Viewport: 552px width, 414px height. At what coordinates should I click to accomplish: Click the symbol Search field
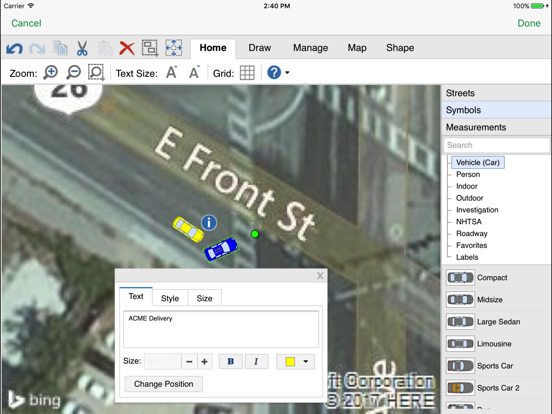(x=496, y=145)
